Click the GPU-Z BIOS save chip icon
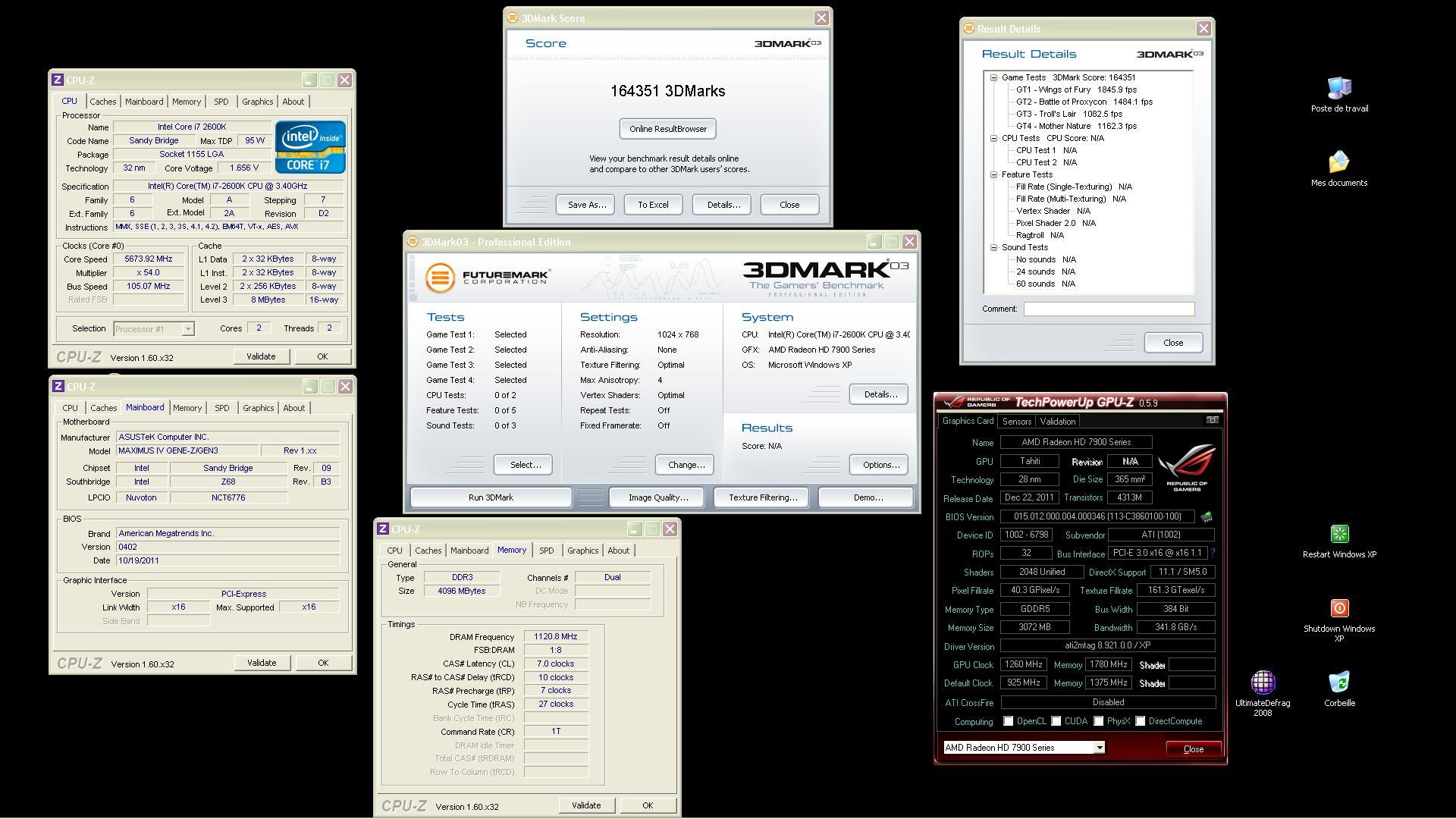Screen dimensions: 1456x819 coord(1206,516)
